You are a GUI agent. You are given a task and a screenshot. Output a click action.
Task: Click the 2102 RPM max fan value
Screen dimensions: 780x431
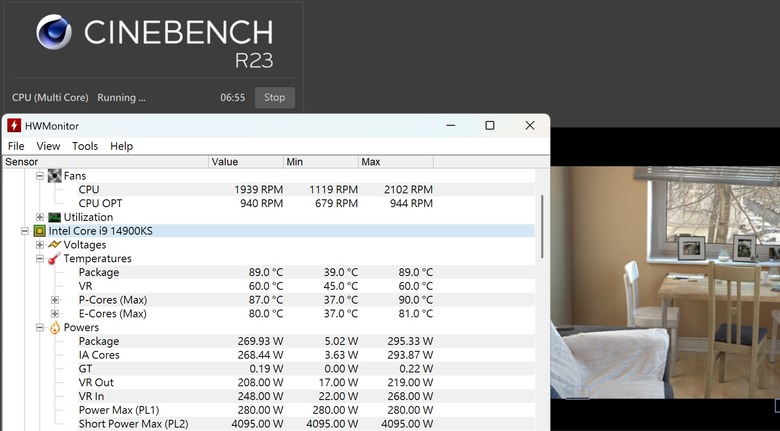[x=408, y=190]
